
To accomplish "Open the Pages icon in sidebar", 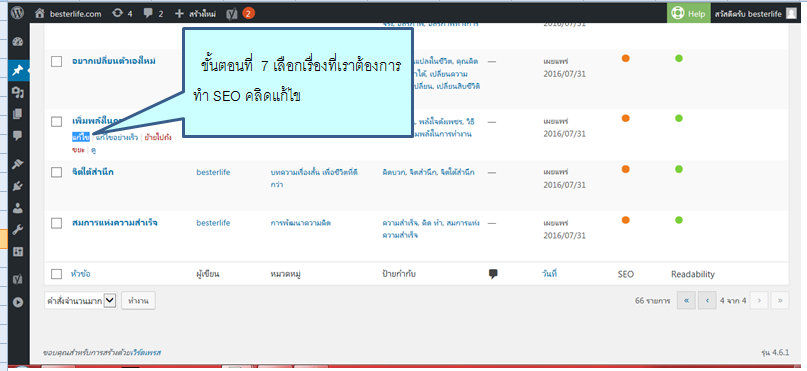I will pos(18,114).
